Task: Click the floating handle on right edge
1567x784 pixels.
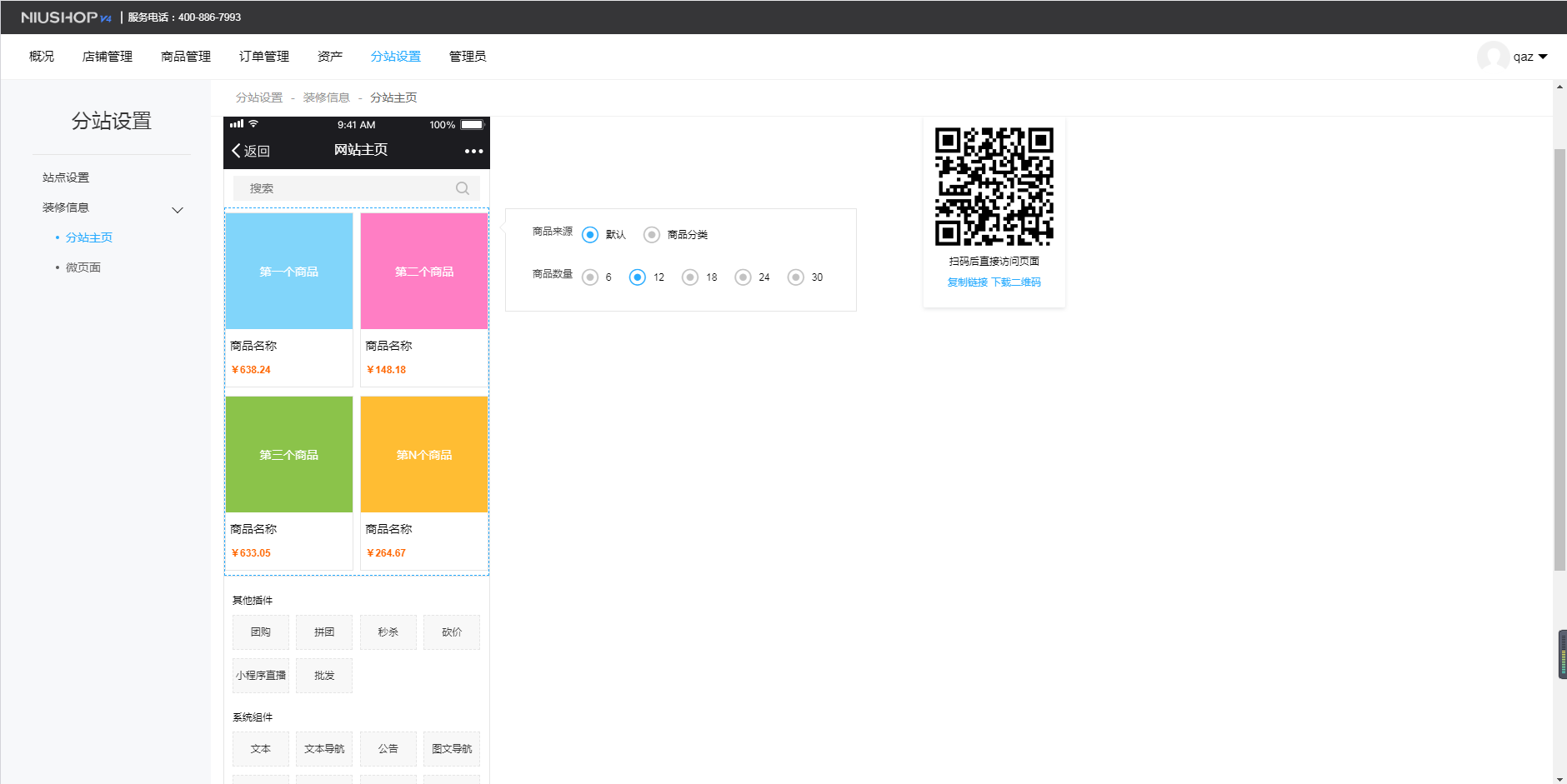Action: (x=1563, y=655)
